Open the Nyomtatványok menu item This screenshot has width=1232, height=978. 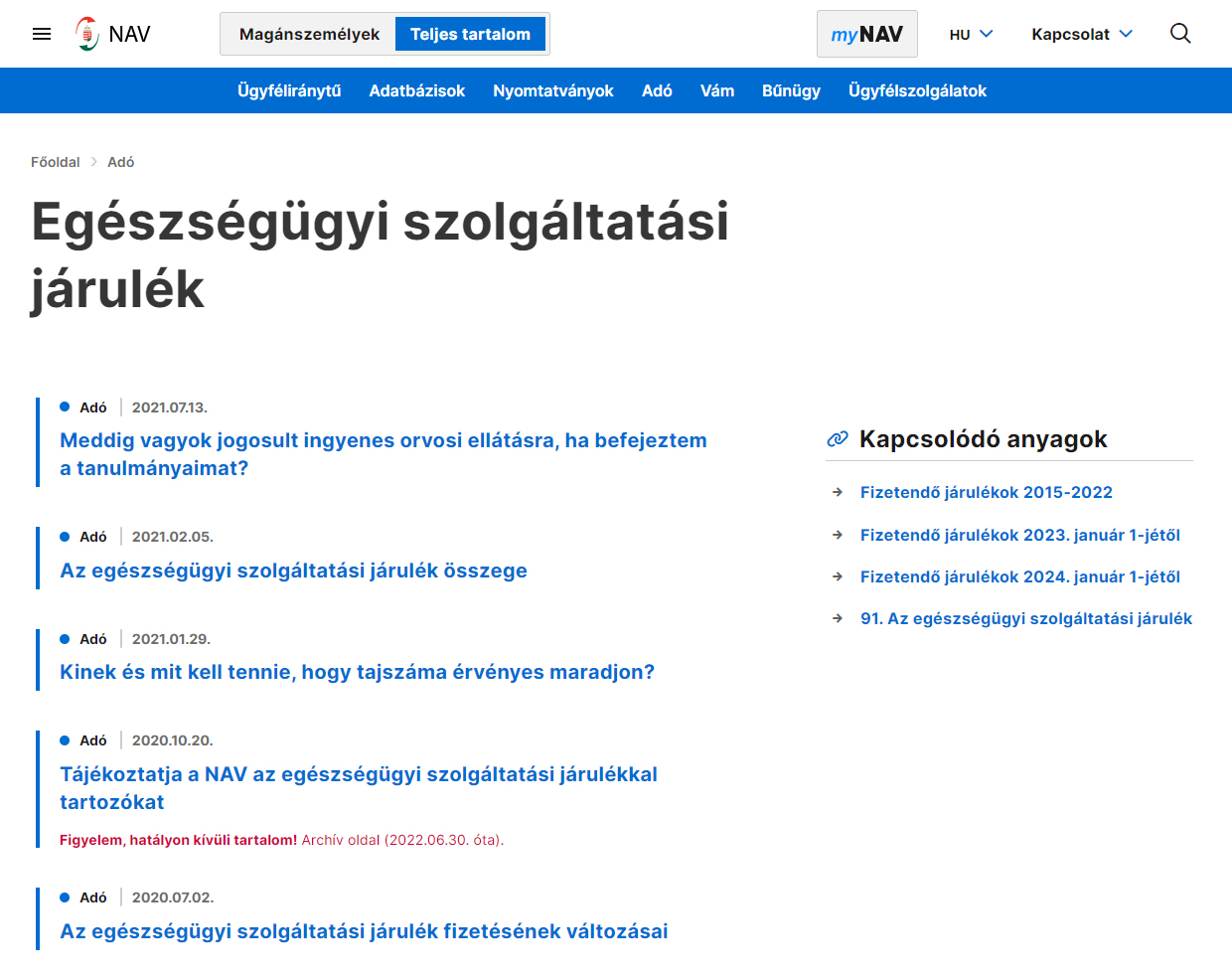pyautogui.click(x=552, y=89)
